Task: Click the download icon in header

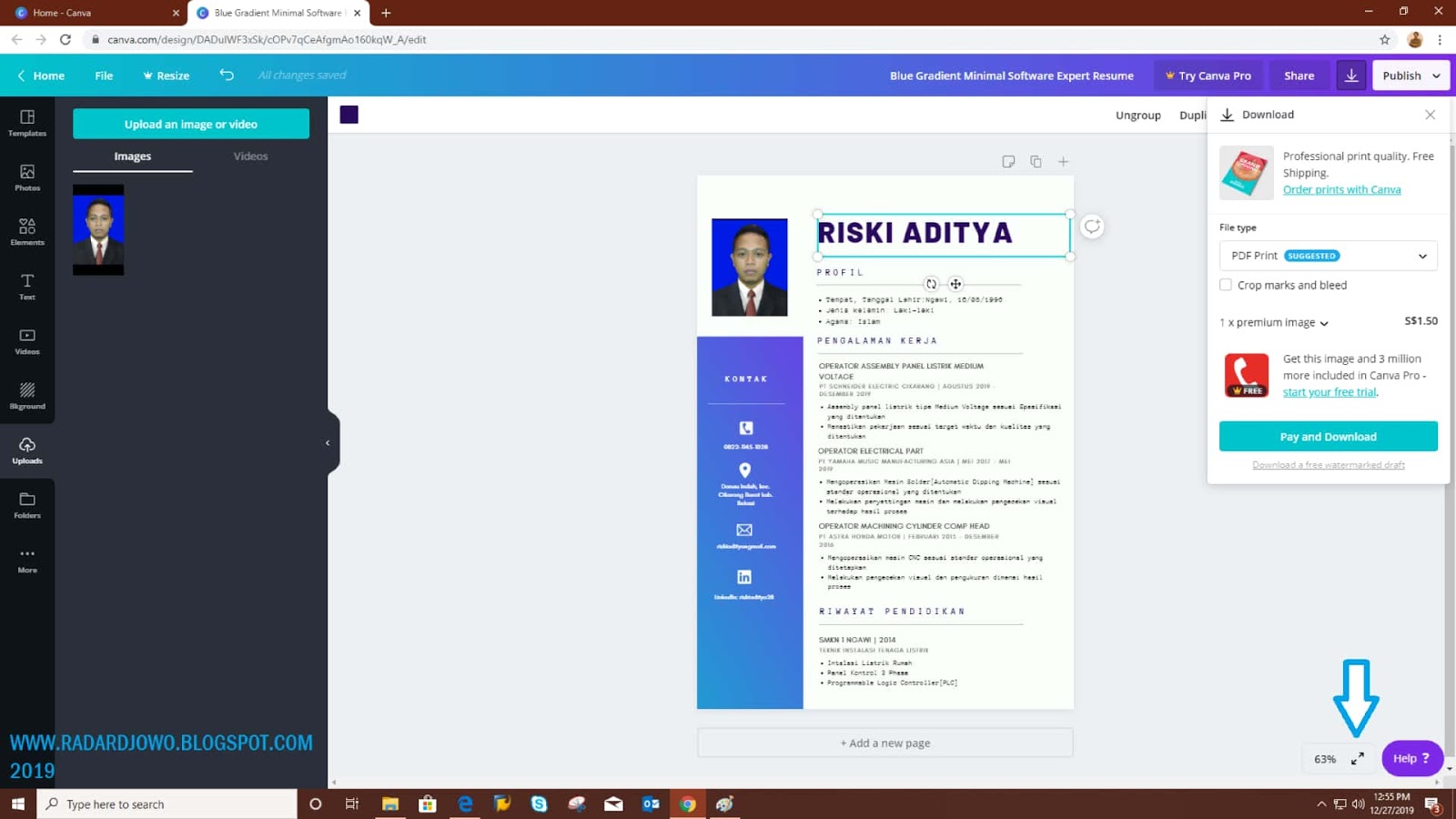Action: tap(1351, 76)
